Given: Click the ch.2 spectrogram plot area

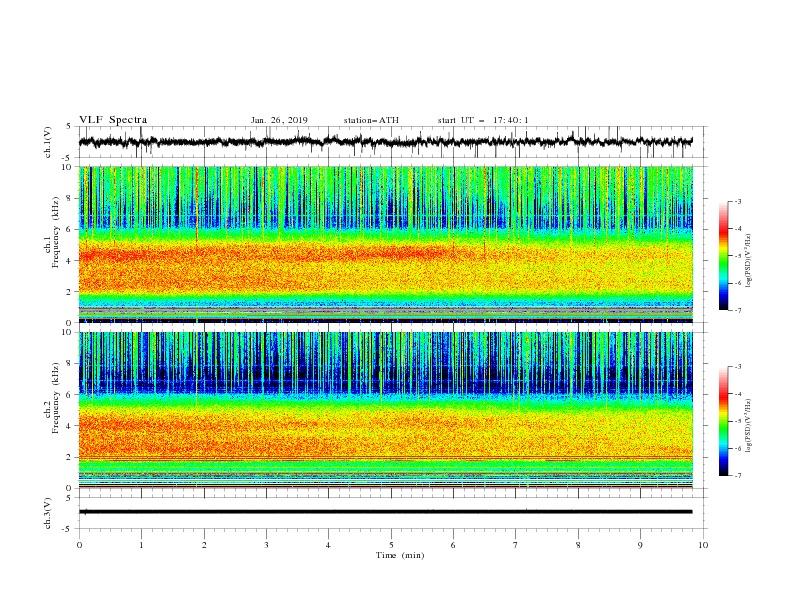Looking at the screenshot, I should click(386, 410).
